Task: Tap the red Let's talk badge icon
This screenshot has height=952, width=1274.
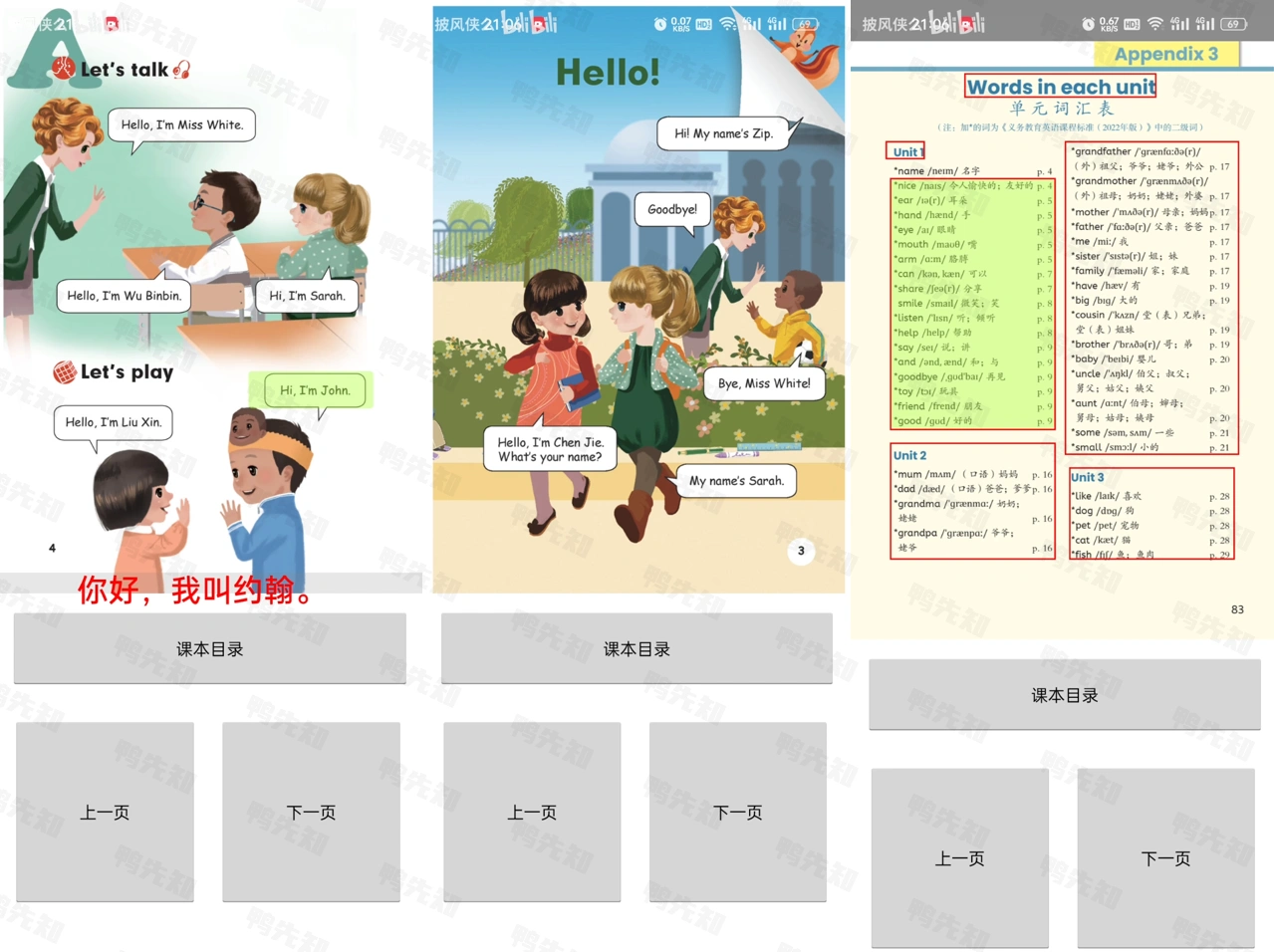Action: coord(64,68)
